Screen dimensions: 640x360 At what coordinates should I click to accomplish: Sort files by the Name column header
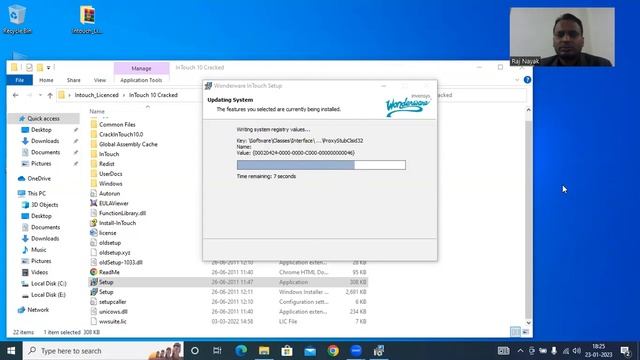(x=97, y=111)
